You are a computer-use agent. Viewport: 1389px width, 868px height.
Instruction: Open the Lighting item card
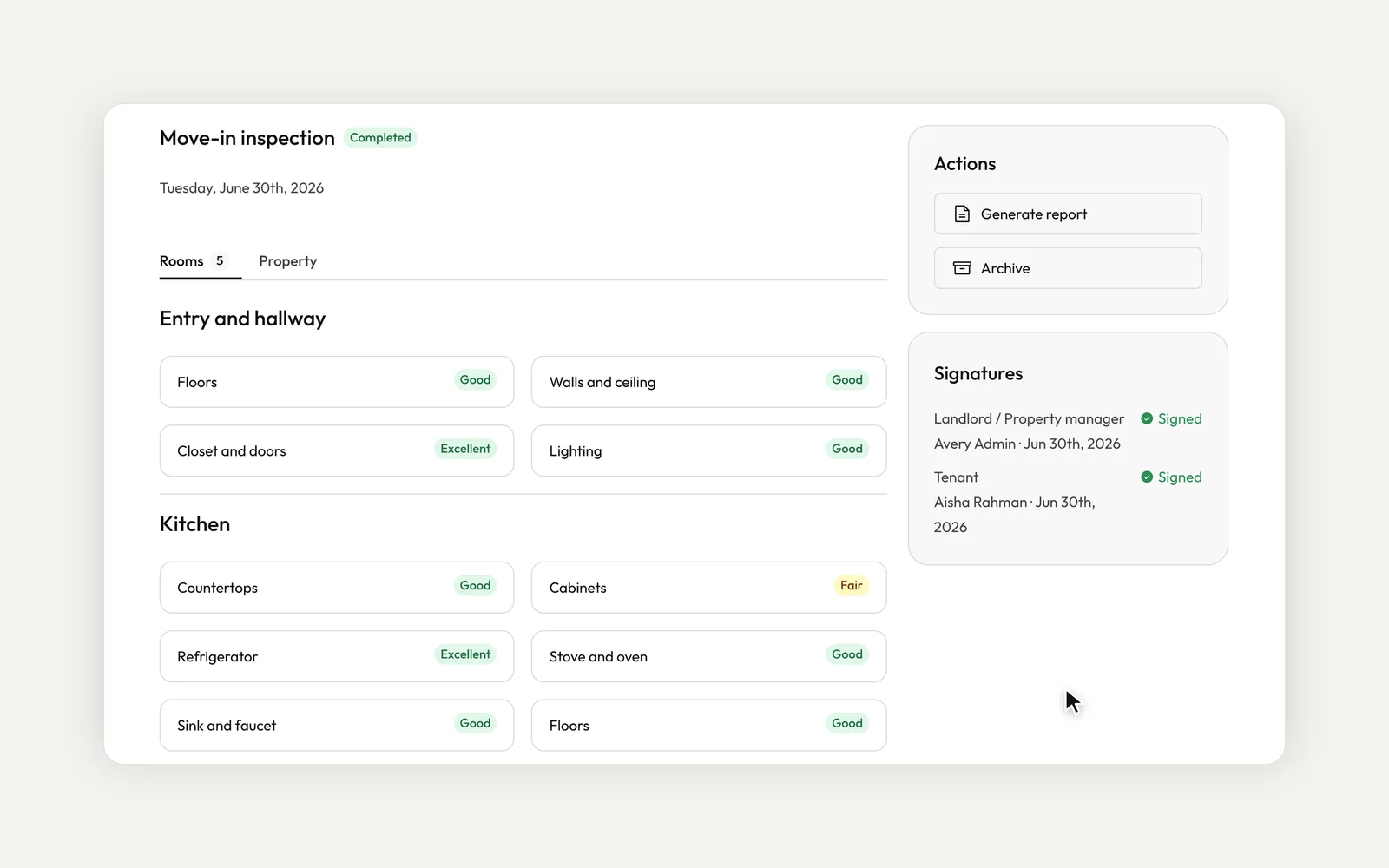[708, 450]
